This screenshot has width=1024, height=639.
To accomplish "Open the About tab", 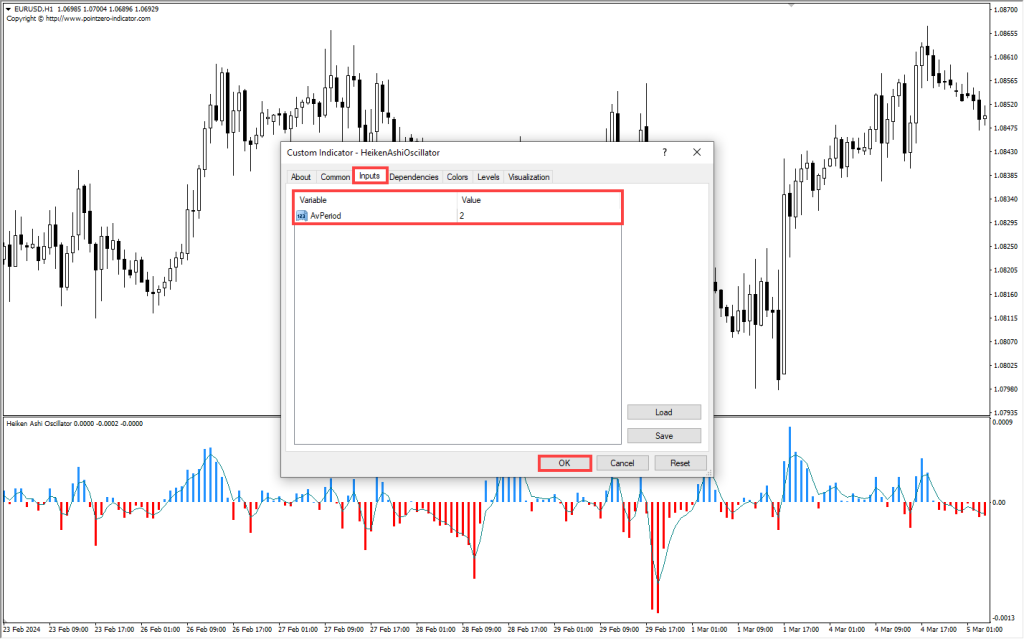I will [300, 177].
